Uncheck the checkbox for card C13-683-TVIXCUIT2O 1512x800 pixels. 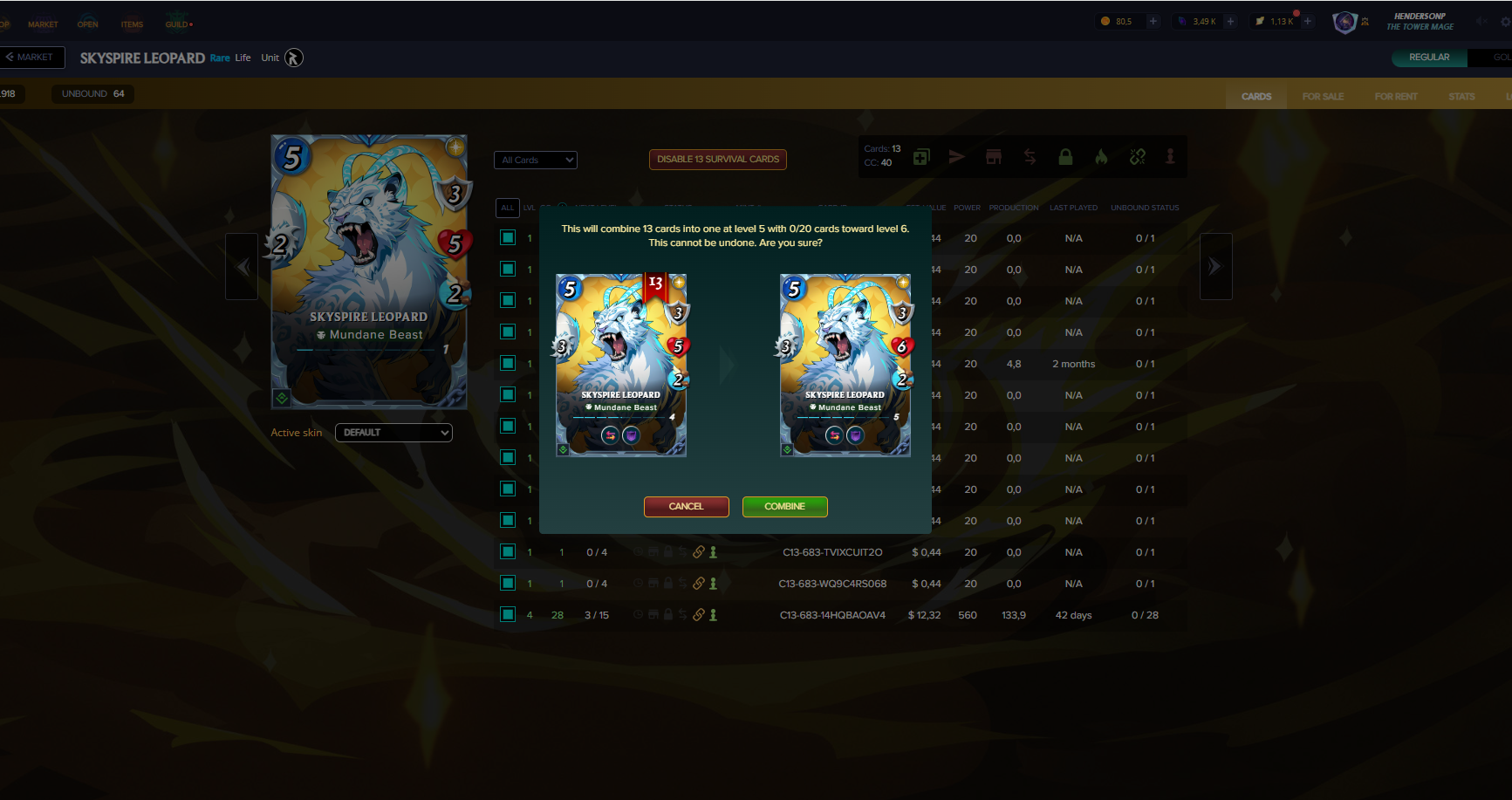(508, 551)
